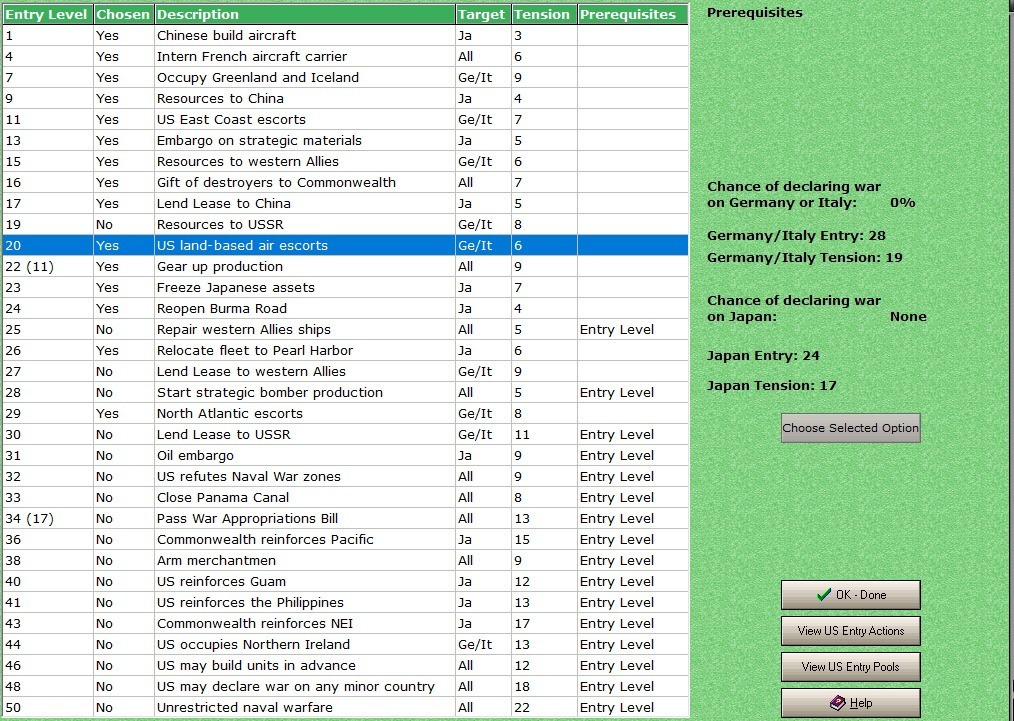Select Gift of destroyers to Commonwealth

tap(345, 183)
